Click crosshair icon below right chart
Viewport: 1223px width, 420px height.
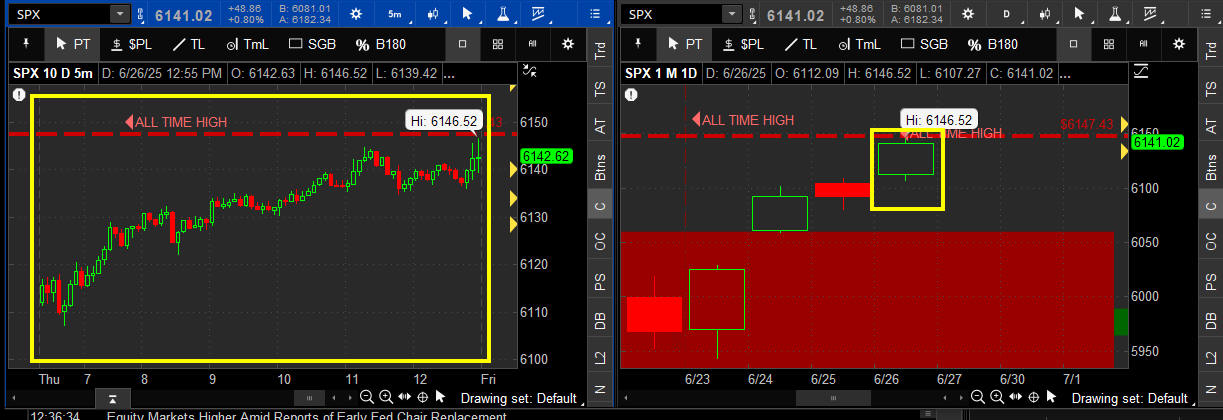click(x=1035, y=398)
